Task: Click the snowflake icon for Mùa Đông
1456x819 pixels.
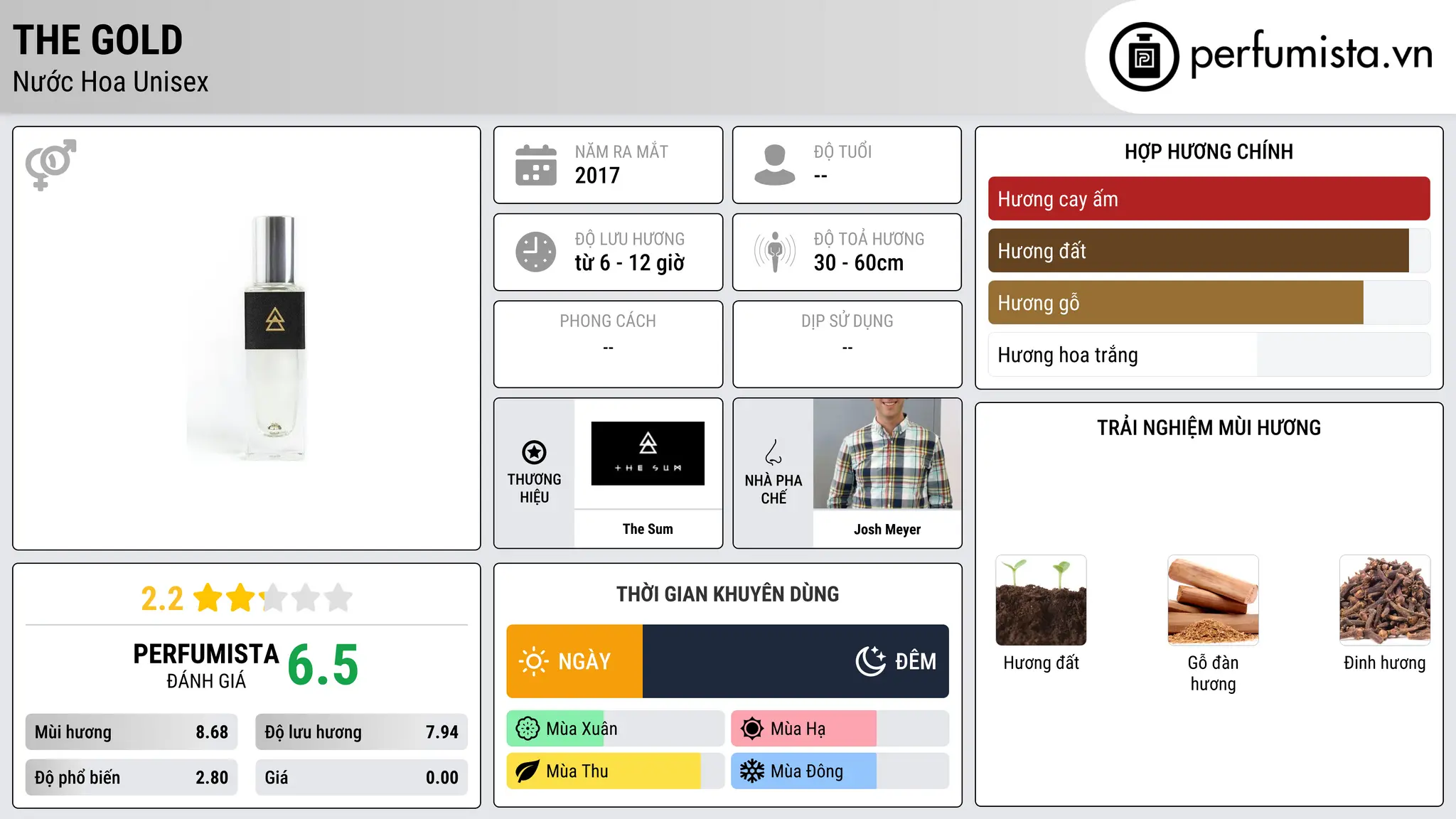Action: click(752, 771)
